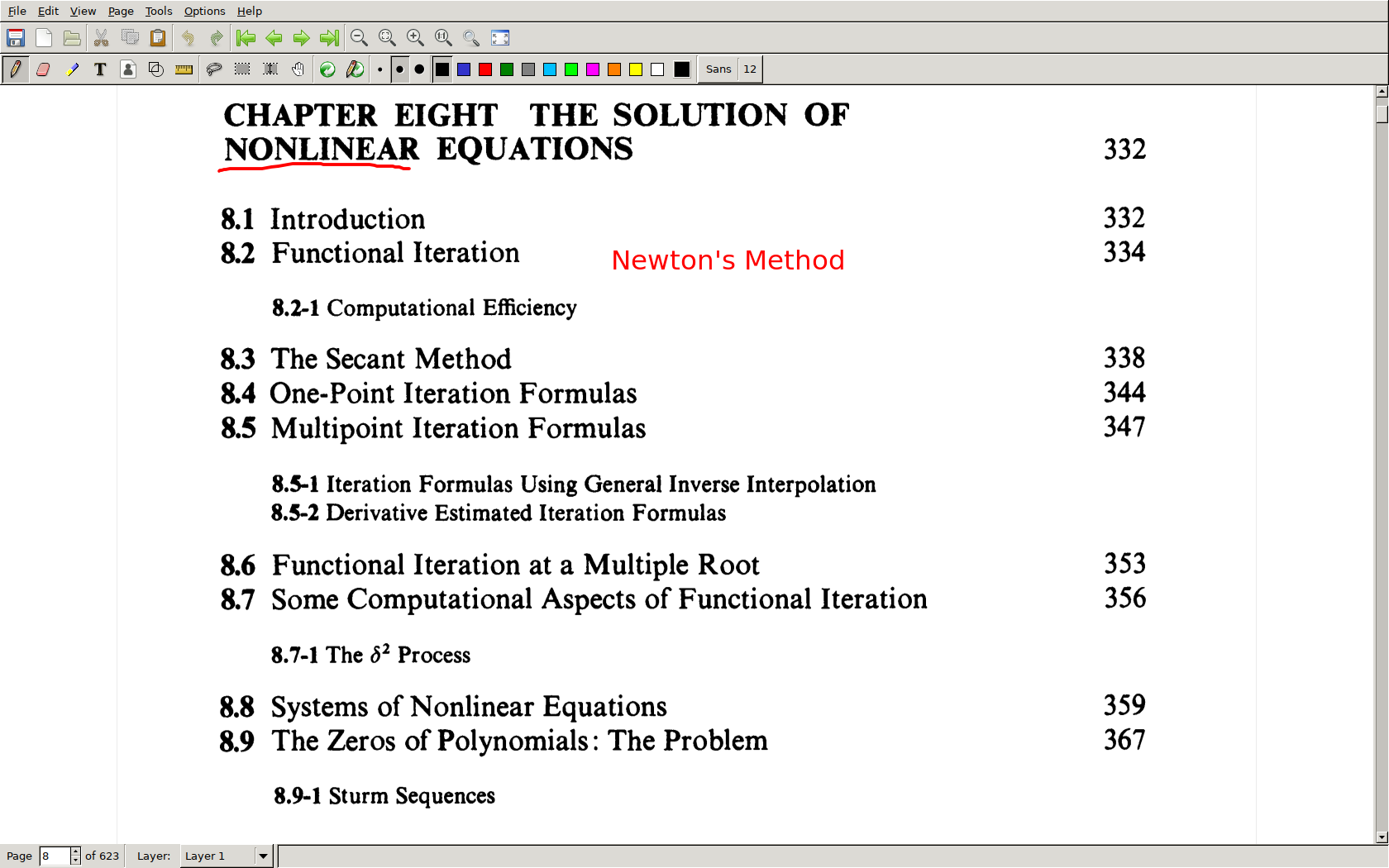1389x868 pixels.
Task: Open the font selector showing Sans 12
Action: 730,69
